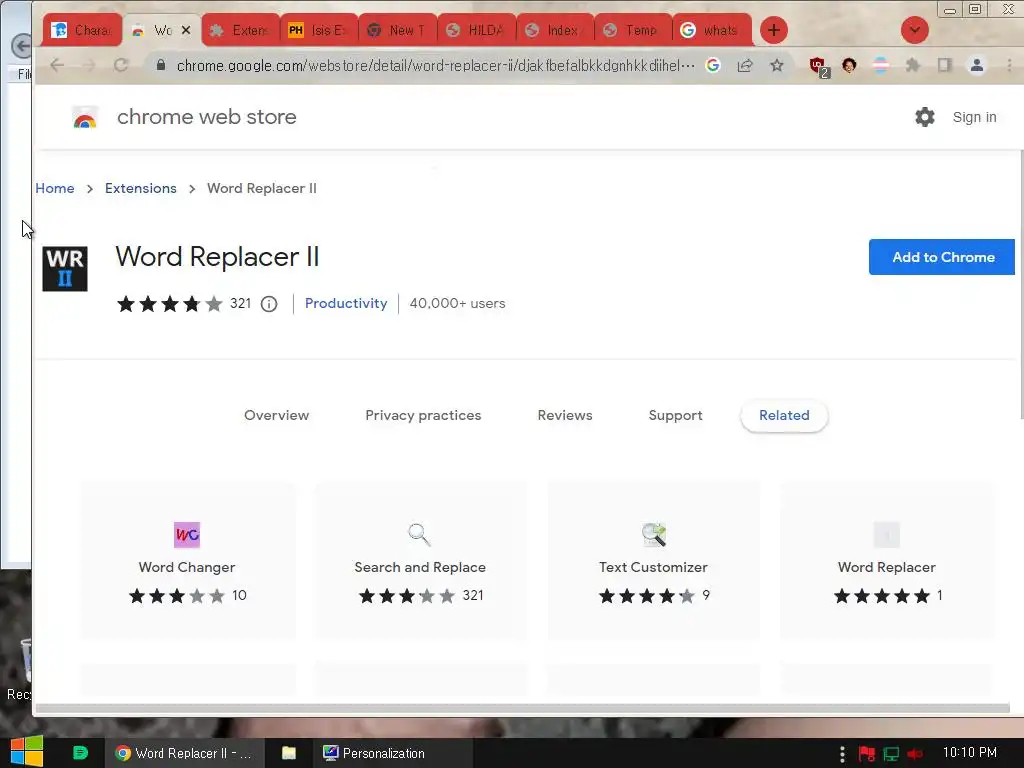Click the Text Customizer icon
1024x768 pixels.
[x=653, y=535]
